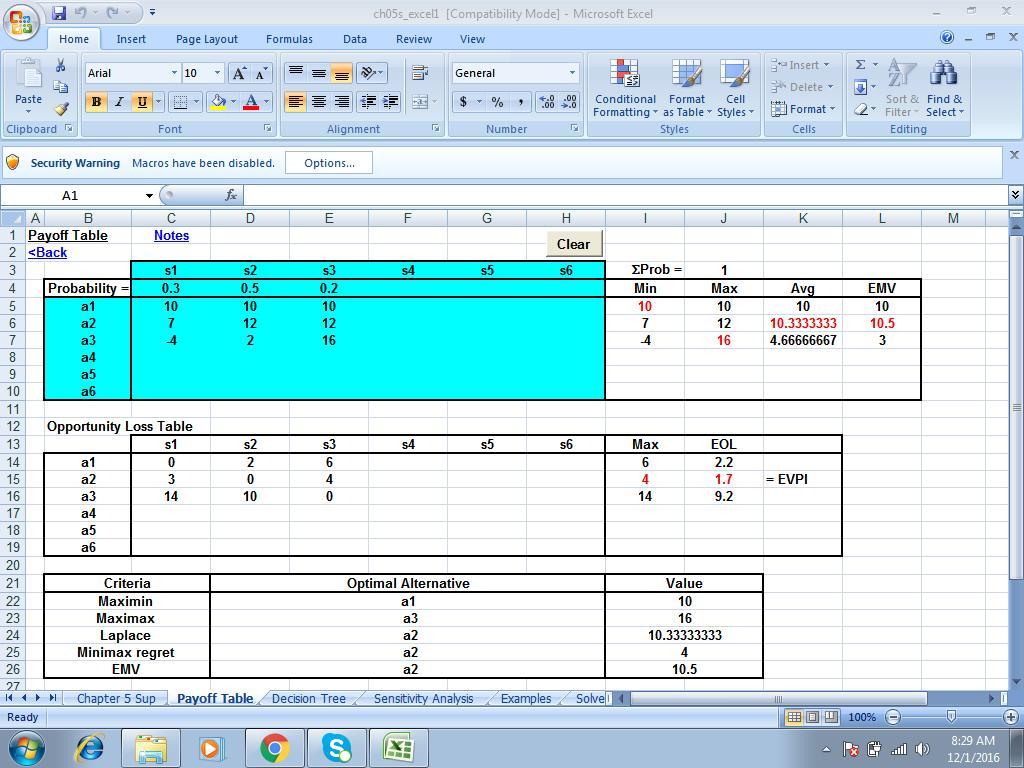Toggle Italic formatting
This screenshot has height=768, width=1024.
coord(119,102)
